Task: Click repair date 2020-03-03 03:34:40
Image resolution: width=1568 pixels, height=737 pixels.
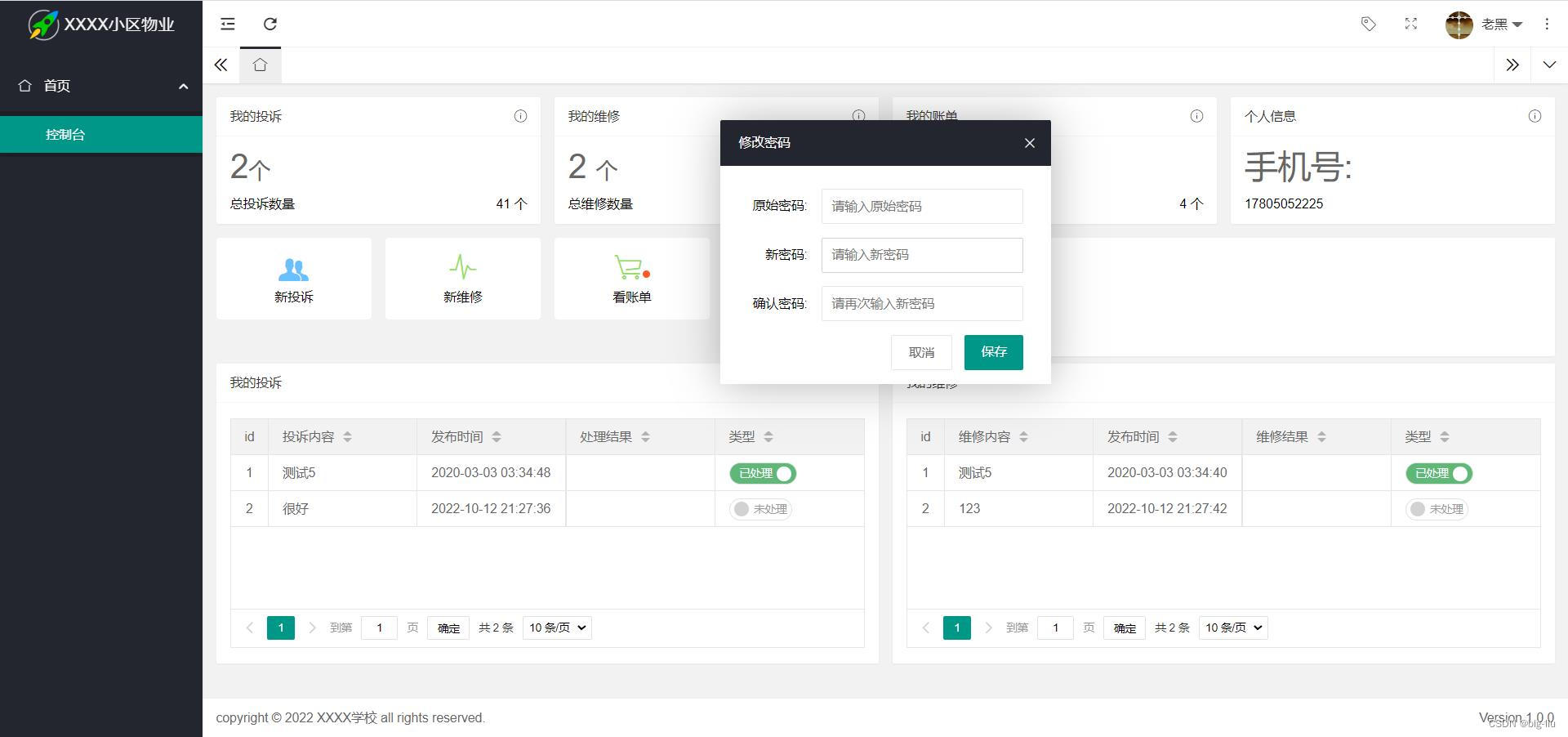Action: tap(1167, 473)
